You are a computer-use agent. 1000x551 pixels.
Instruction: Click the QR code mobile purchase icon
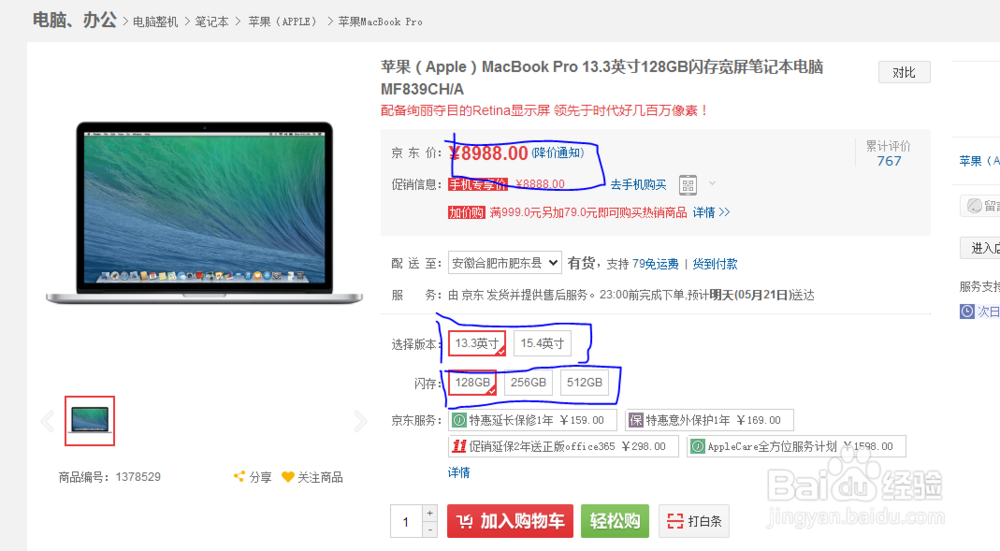(x=688, y=185)
